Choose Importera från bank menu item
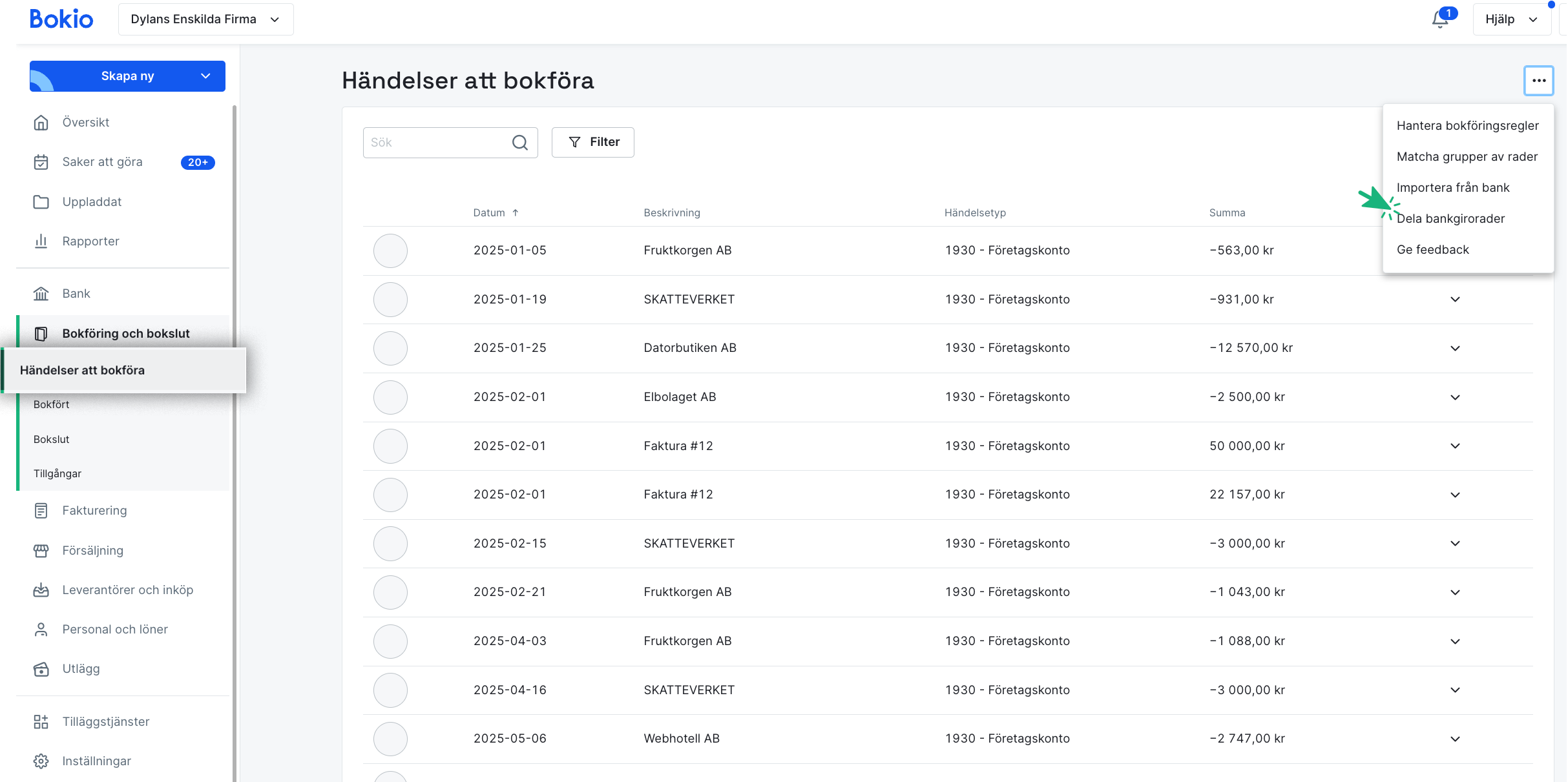 pyautogui.click(x=1453, y=188)
